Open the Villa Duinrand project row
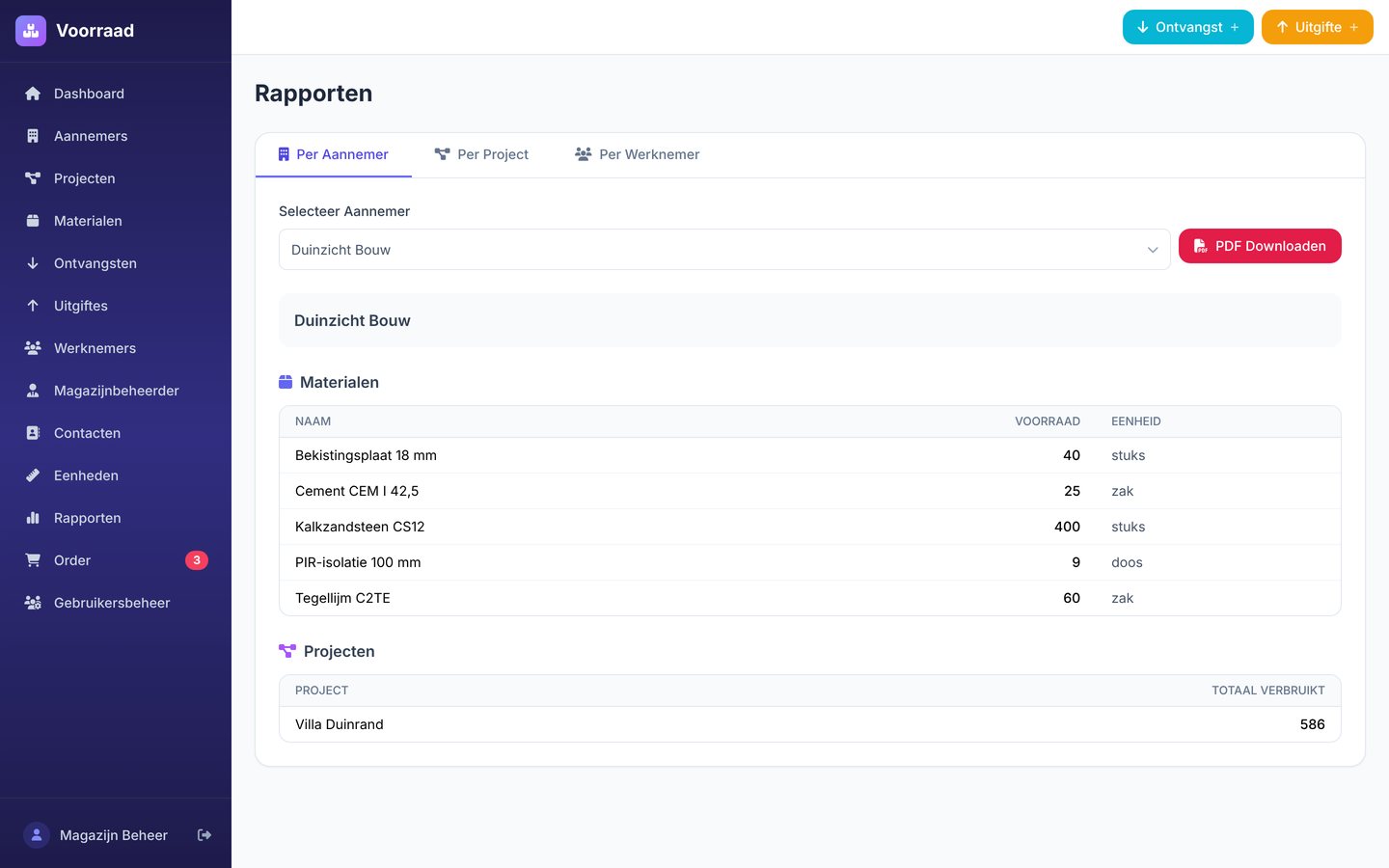This screenshot has width=1389, height=868. [810, 724]
